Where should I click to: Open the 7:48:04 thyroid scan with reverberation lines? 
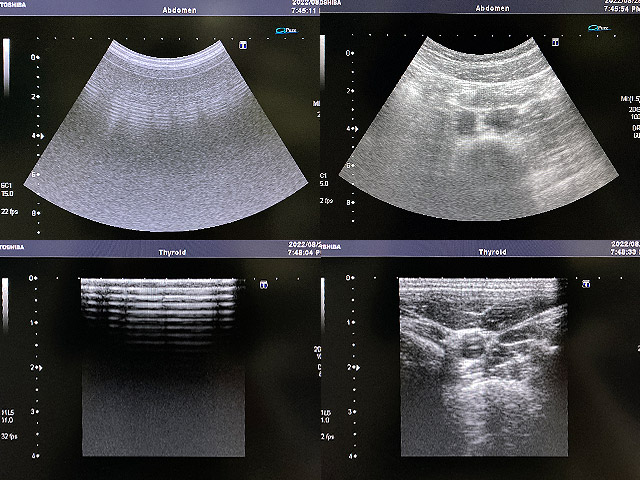click(163, 367)
